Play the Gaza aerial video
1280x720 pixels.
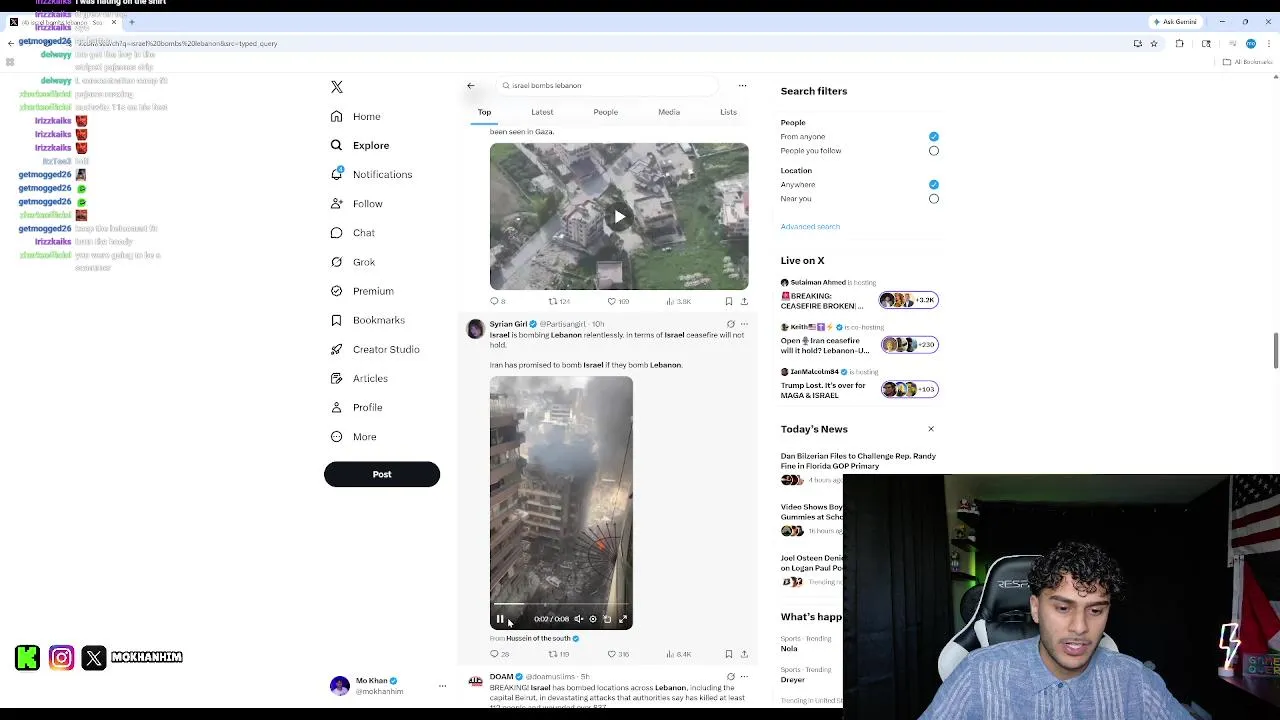619,217
